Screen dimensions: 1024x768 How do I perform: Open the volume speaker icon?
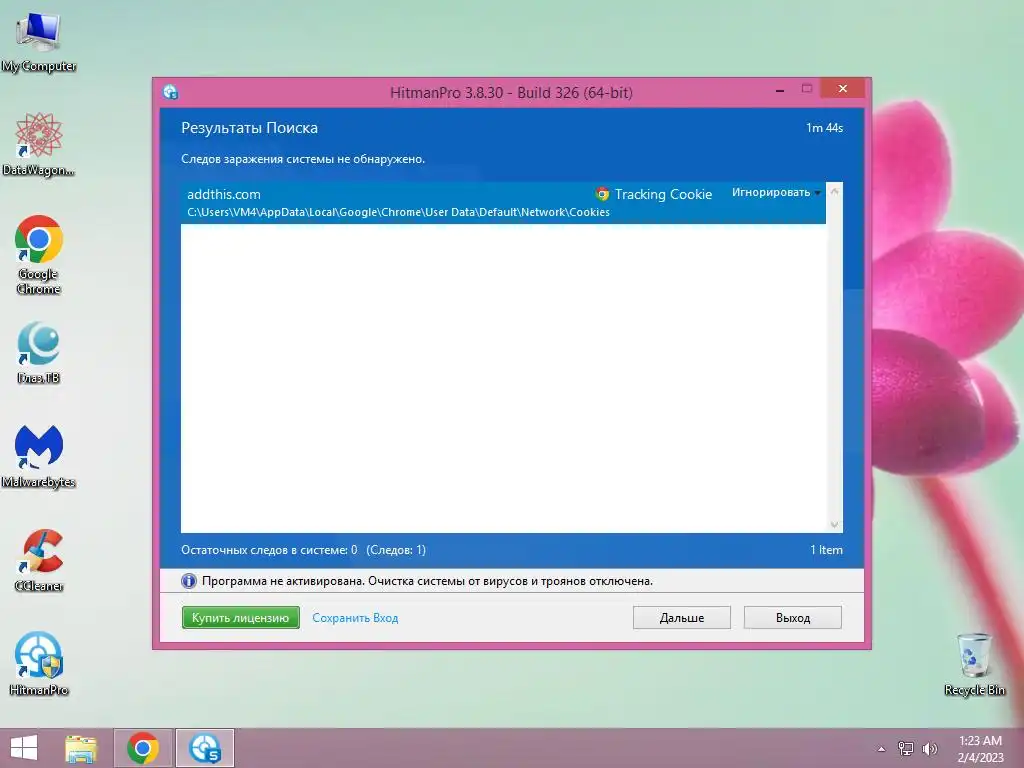pyautogui.click(x=929, y=748)
